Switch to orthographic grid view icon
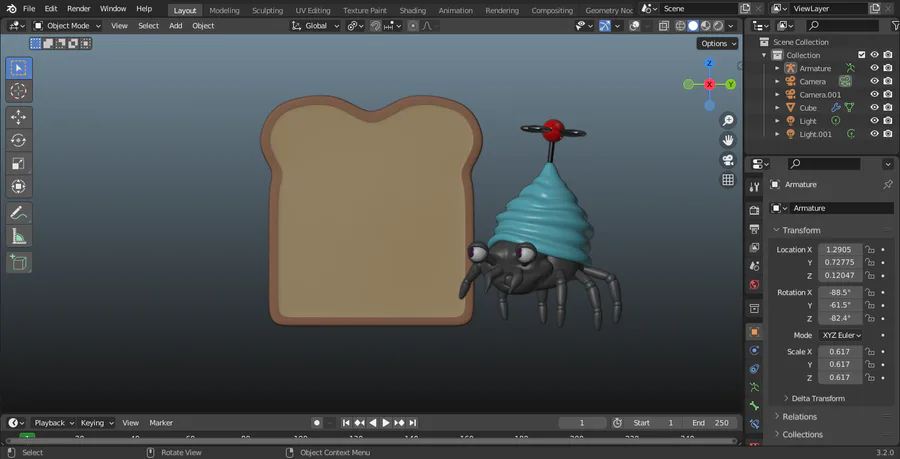 [x=728, y=180]
